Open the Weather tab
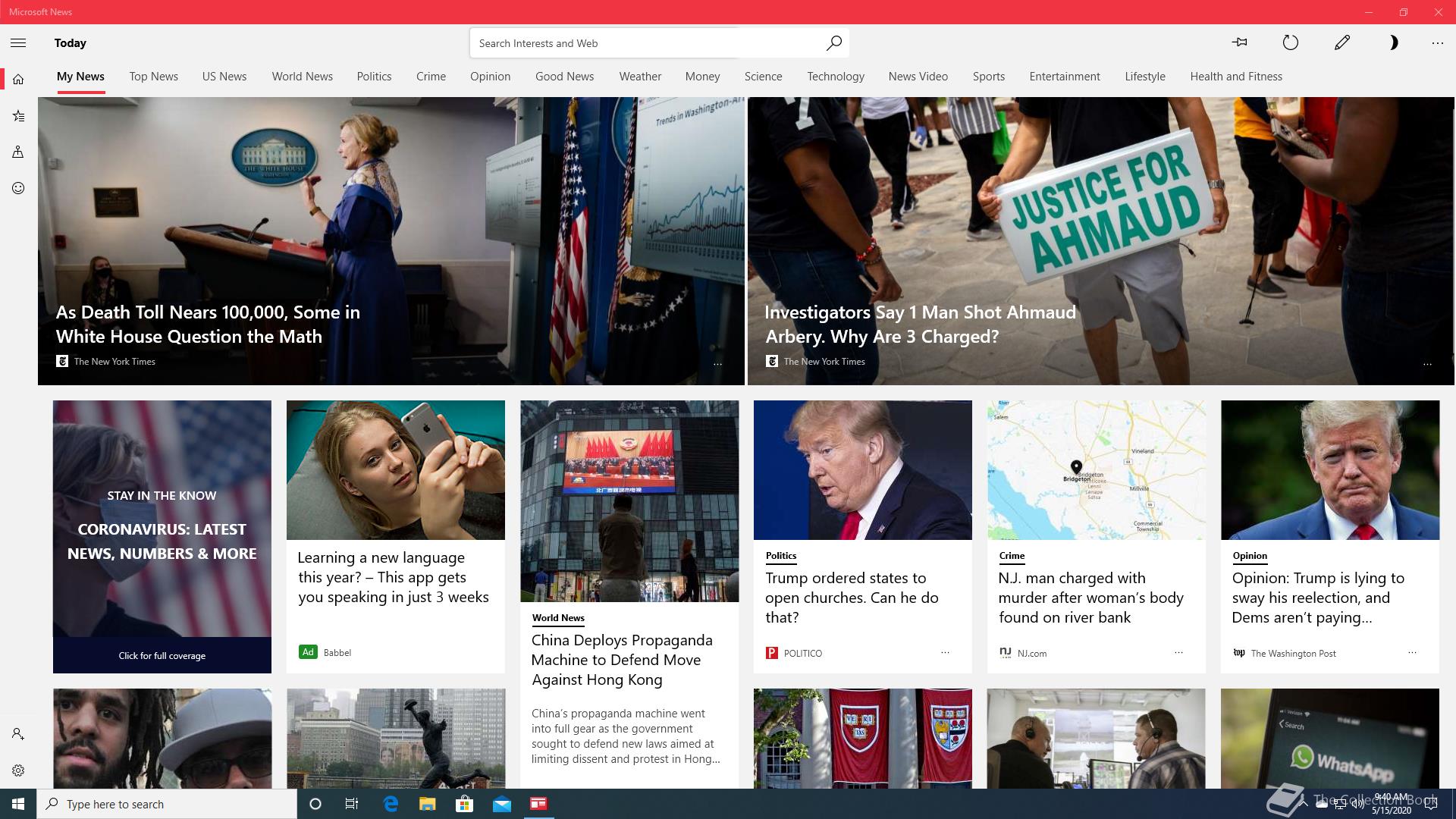Image resolution: width=1456 pixels, height=819 pixels. (640, 77)
